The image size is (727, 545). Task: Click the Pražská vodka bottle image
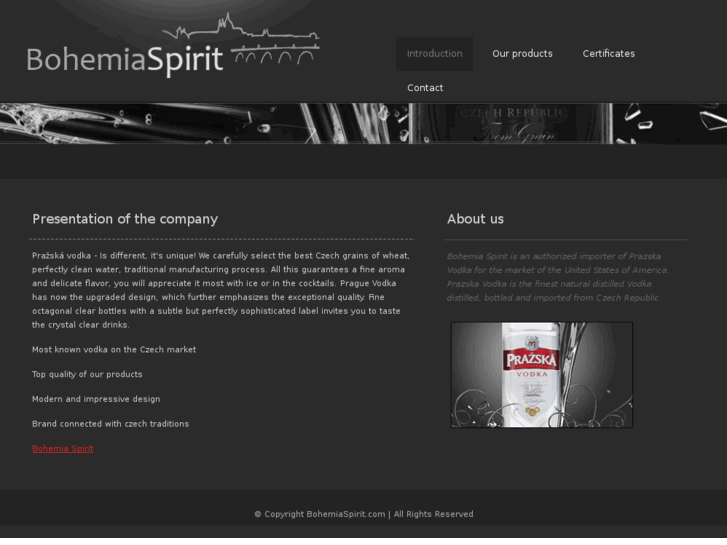(542, 375)
